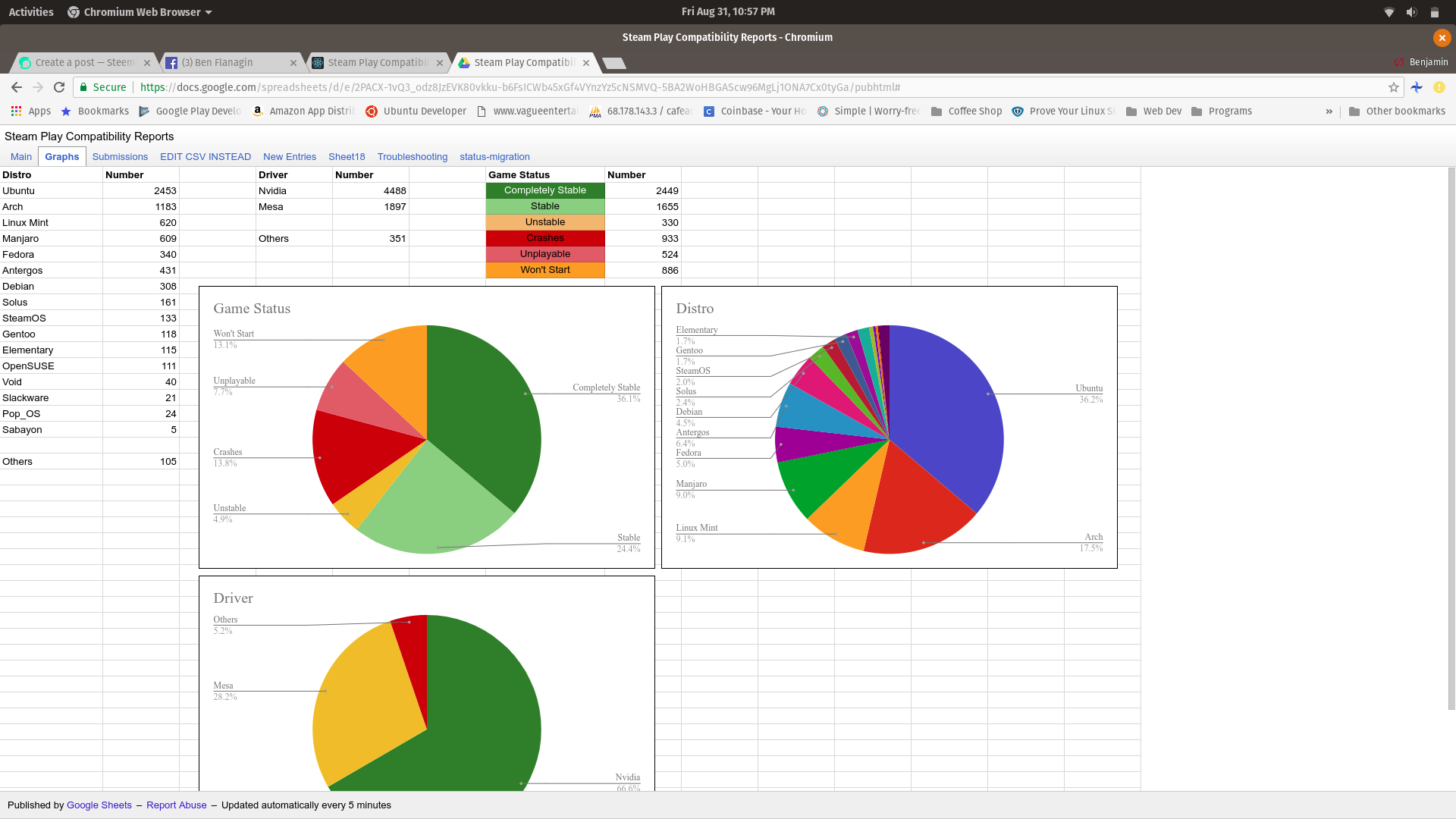The image size is (1456, 819).
Task: Reload the page with refresh icon
Action: coord(59,87)
